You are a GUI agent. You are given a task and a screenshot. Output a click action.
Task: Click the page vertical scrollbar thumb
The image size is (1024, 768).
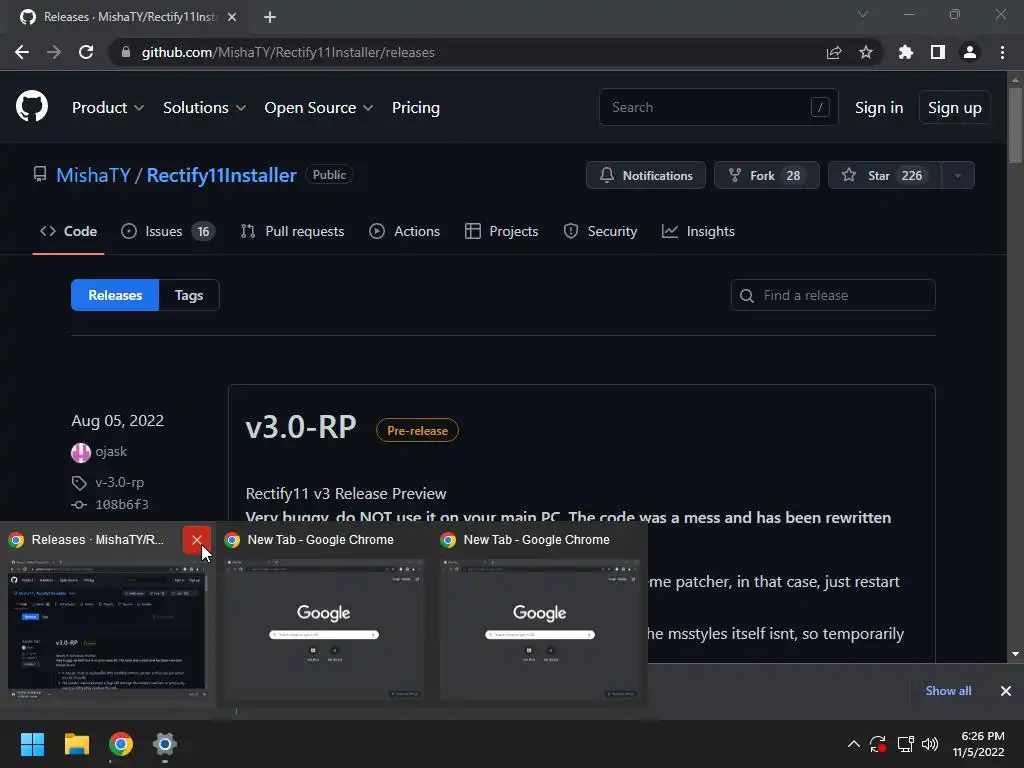(x=1015, y=124)
